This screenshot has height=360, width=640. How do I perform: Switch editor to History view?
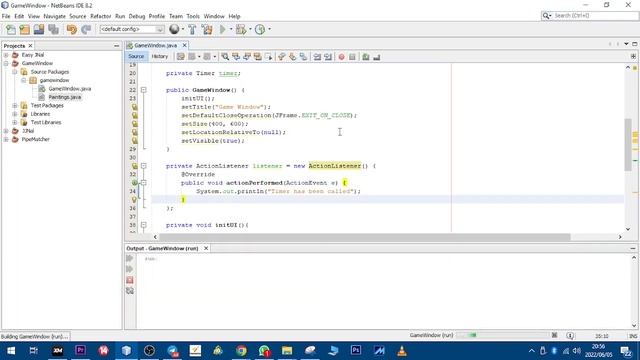[x=160, y=56]
